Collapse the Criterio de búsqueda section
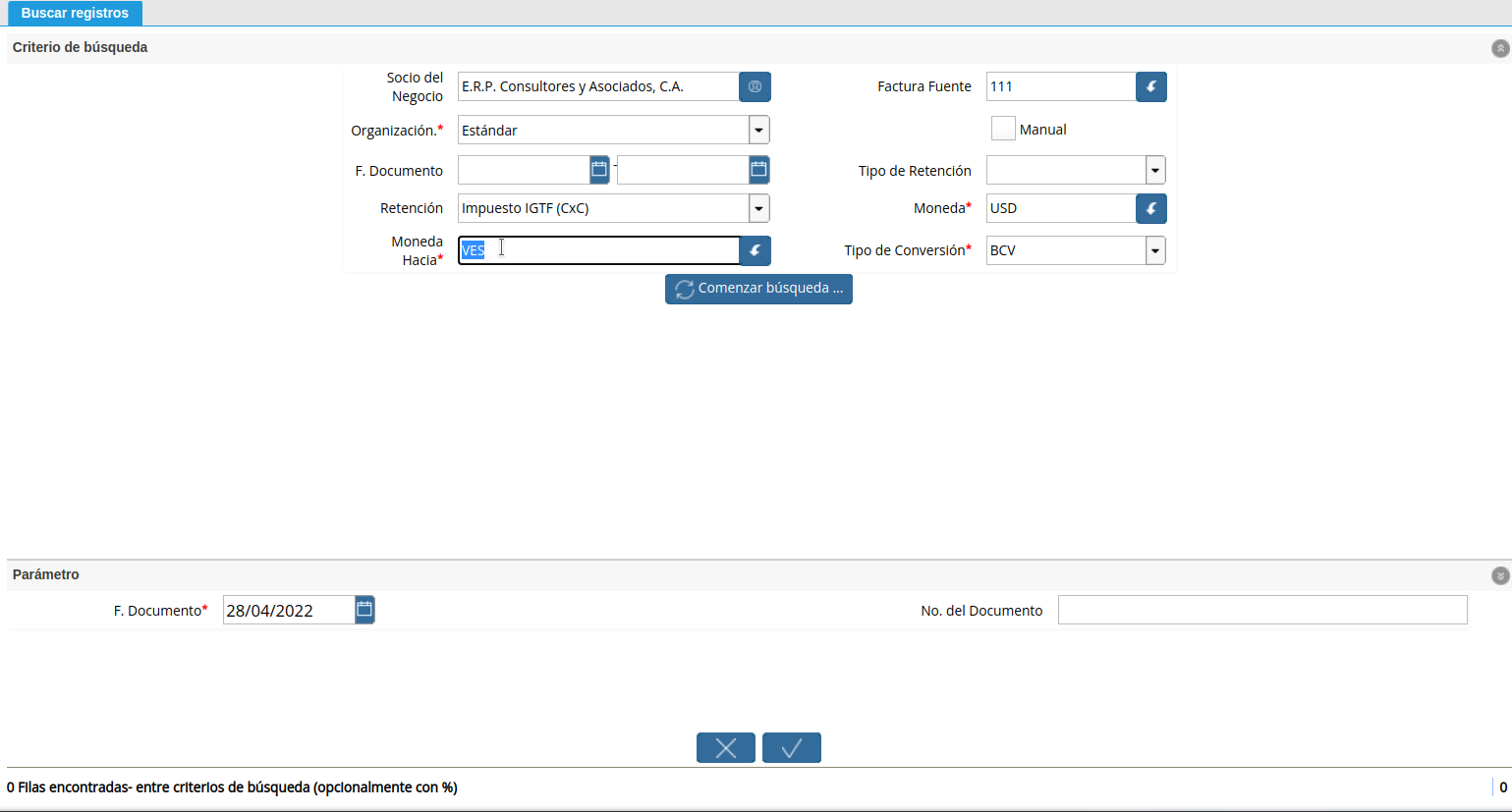Viewport: 1512px width, 812px height. pos(1500,48)
